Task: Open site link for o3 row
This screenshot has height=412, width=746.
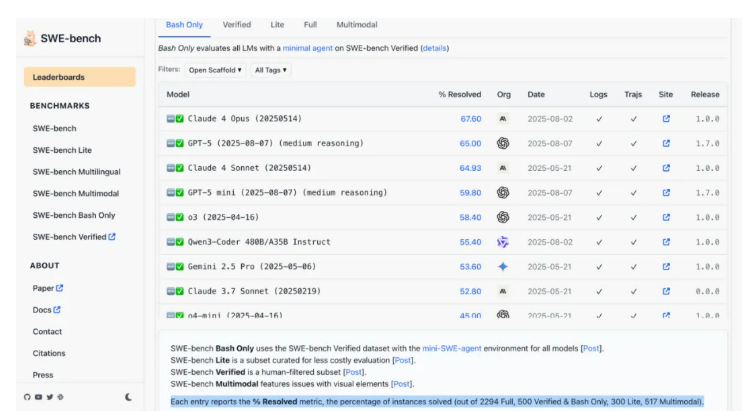Action: 666,217
